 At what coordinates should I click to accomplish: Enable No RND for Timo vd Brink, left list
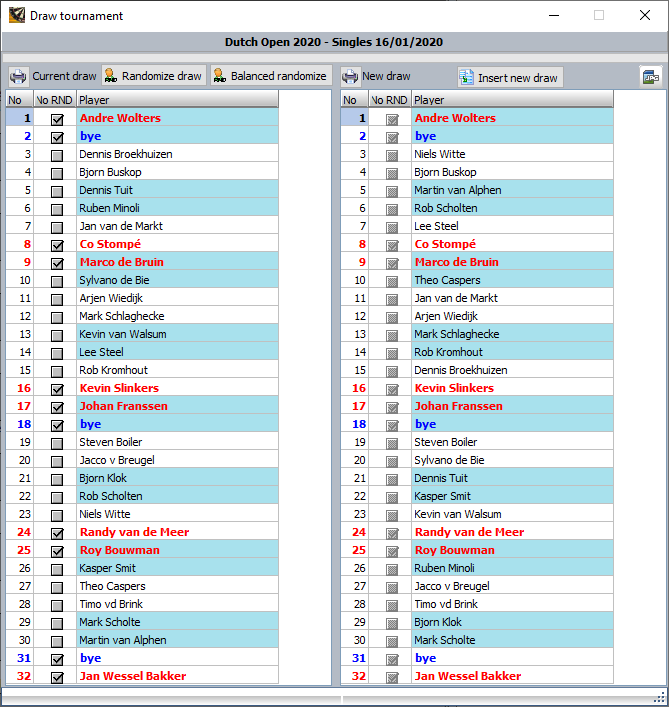(57, 605)
